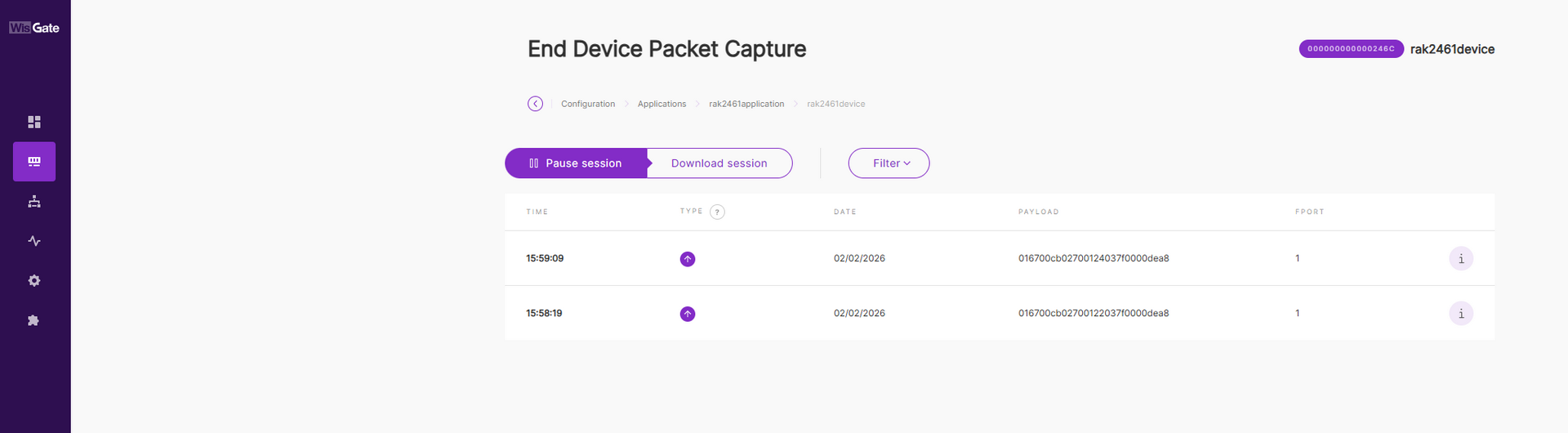This screenshot has width=1568, height=433.
Task: Open the Dashboard grid icon in sidebar
Action: (x=34, y=122)
